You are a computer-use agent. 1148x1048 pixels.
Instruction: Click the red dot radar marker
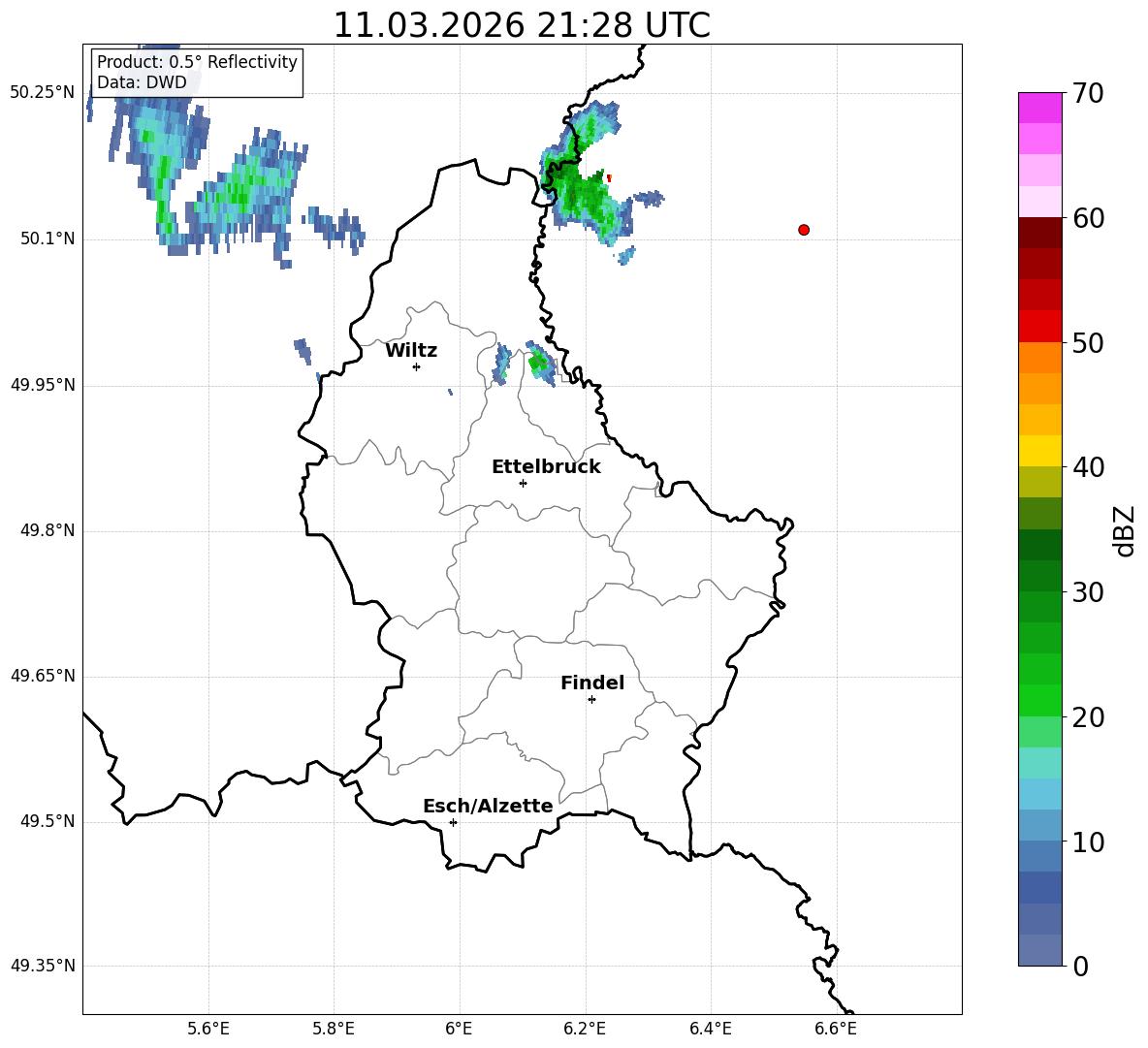(804, 230)
